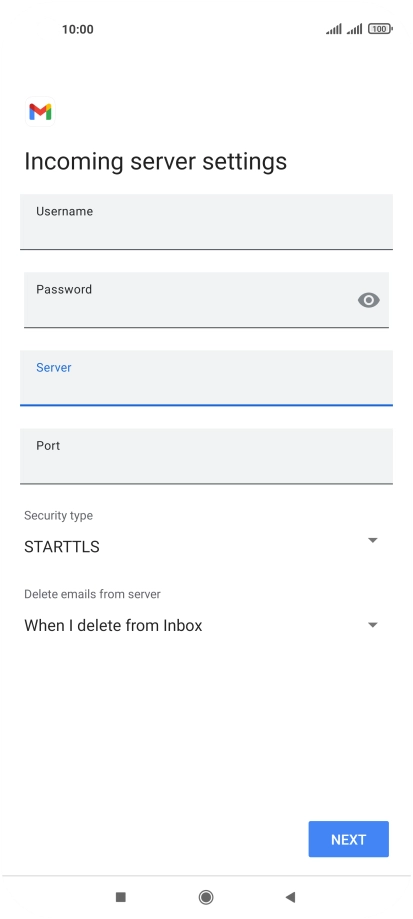This screenshot has width=413, height=919.
Task: Tap the Android home circle button
Action: point(206,897)
